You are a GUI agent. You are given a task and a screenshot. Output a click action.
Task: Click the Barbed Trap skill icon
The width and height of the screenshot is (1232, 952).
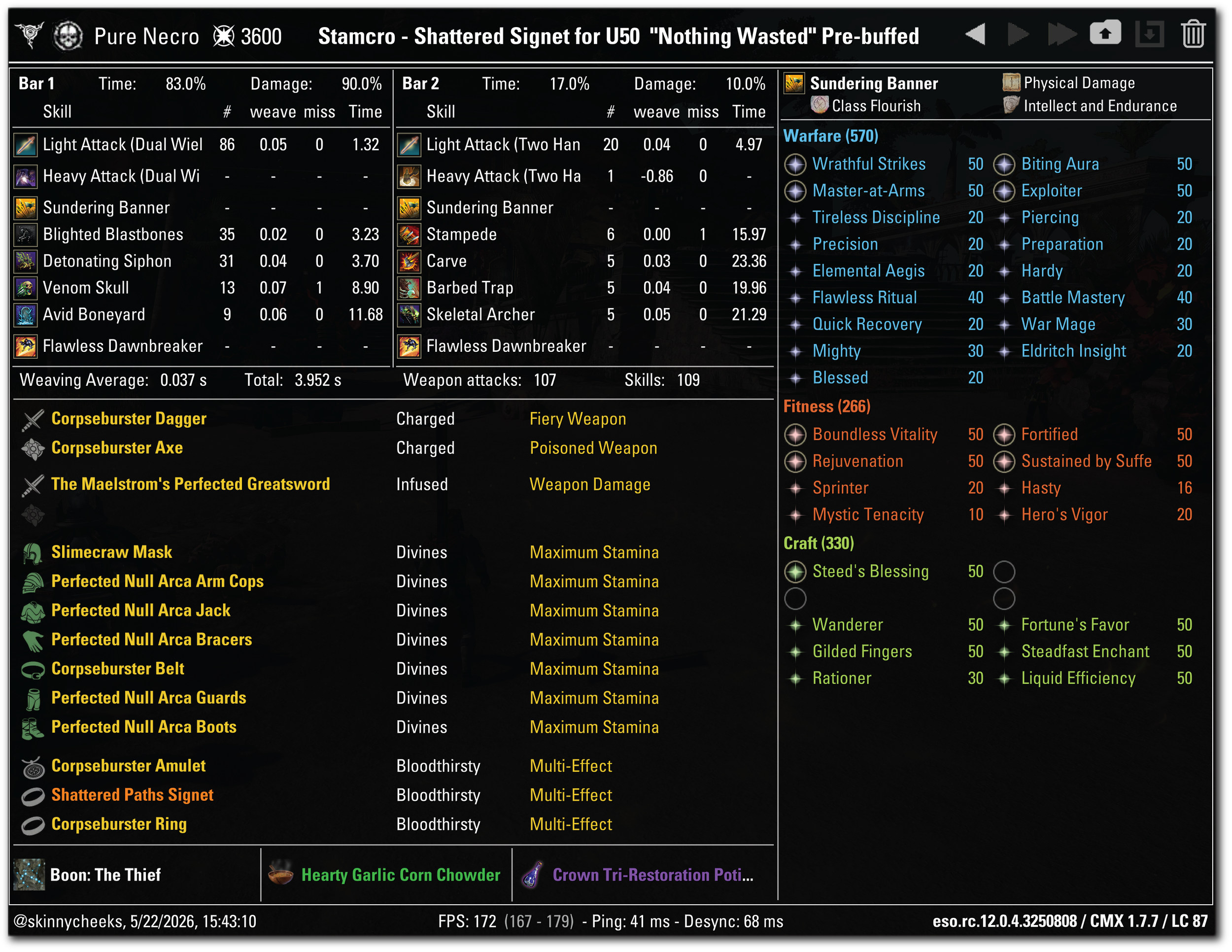[409, 288]
